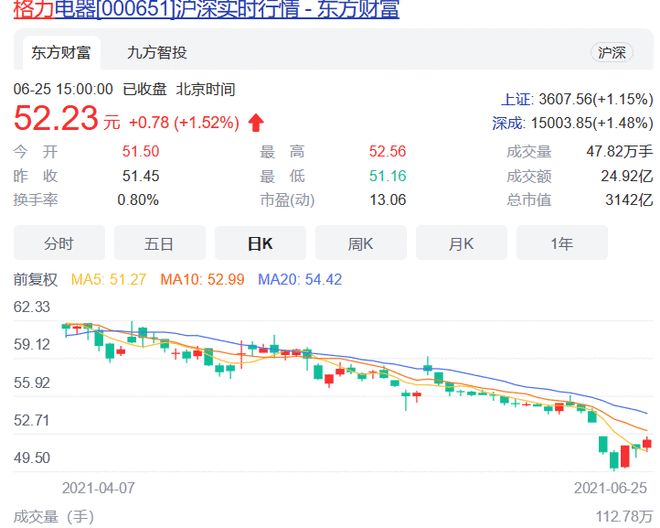
Task: Click the MA20: 54.42 indicator
Action: coord(300,280)
